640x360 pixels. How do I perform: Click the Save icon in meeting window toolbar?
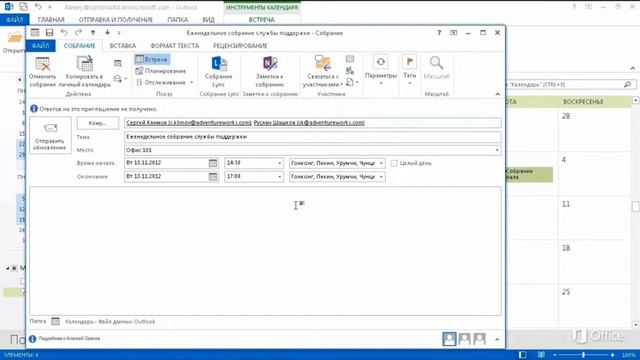49,33
